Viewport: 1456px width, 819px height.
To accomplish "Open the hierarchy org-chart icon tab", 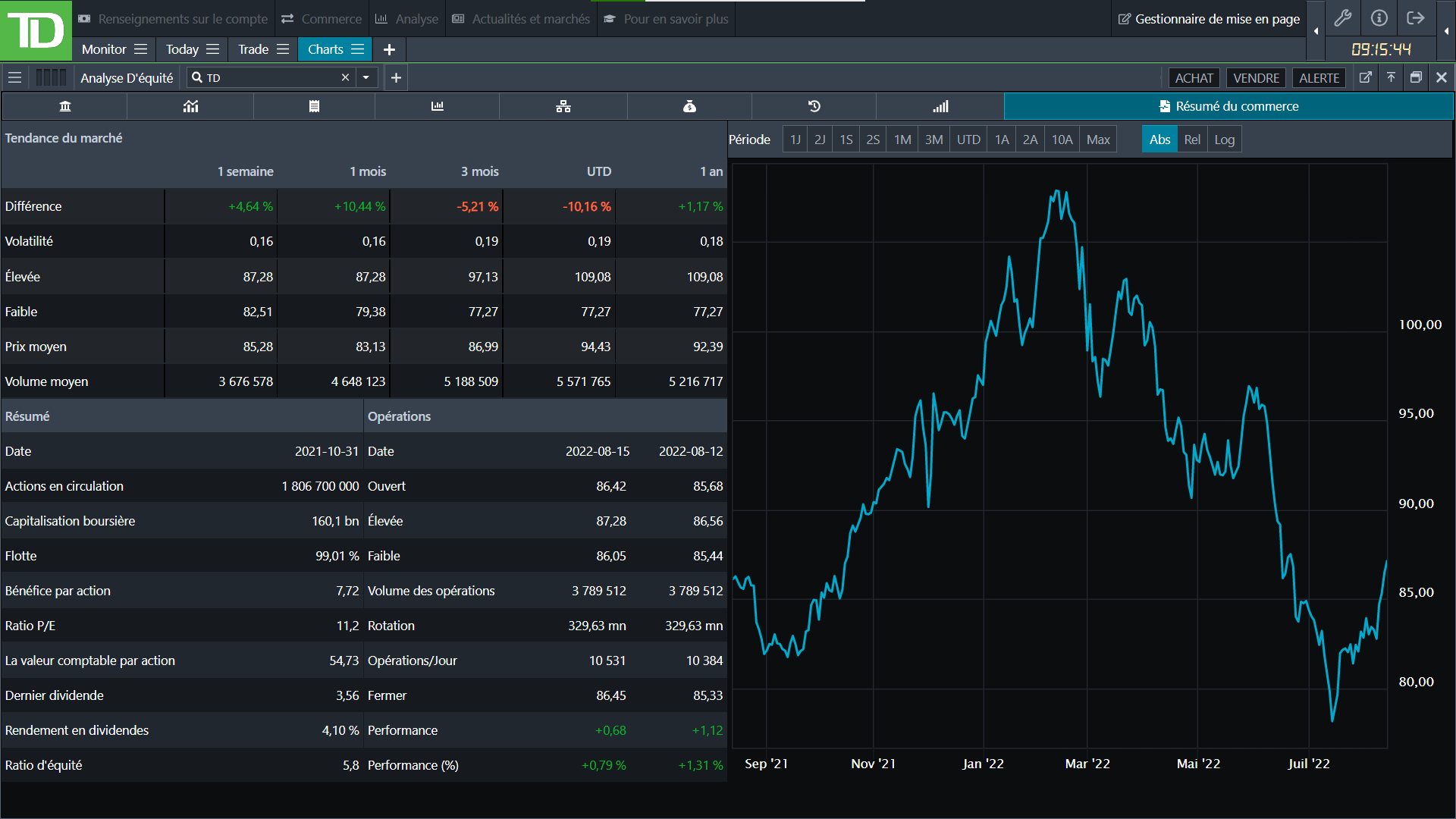I will (563, 106).
